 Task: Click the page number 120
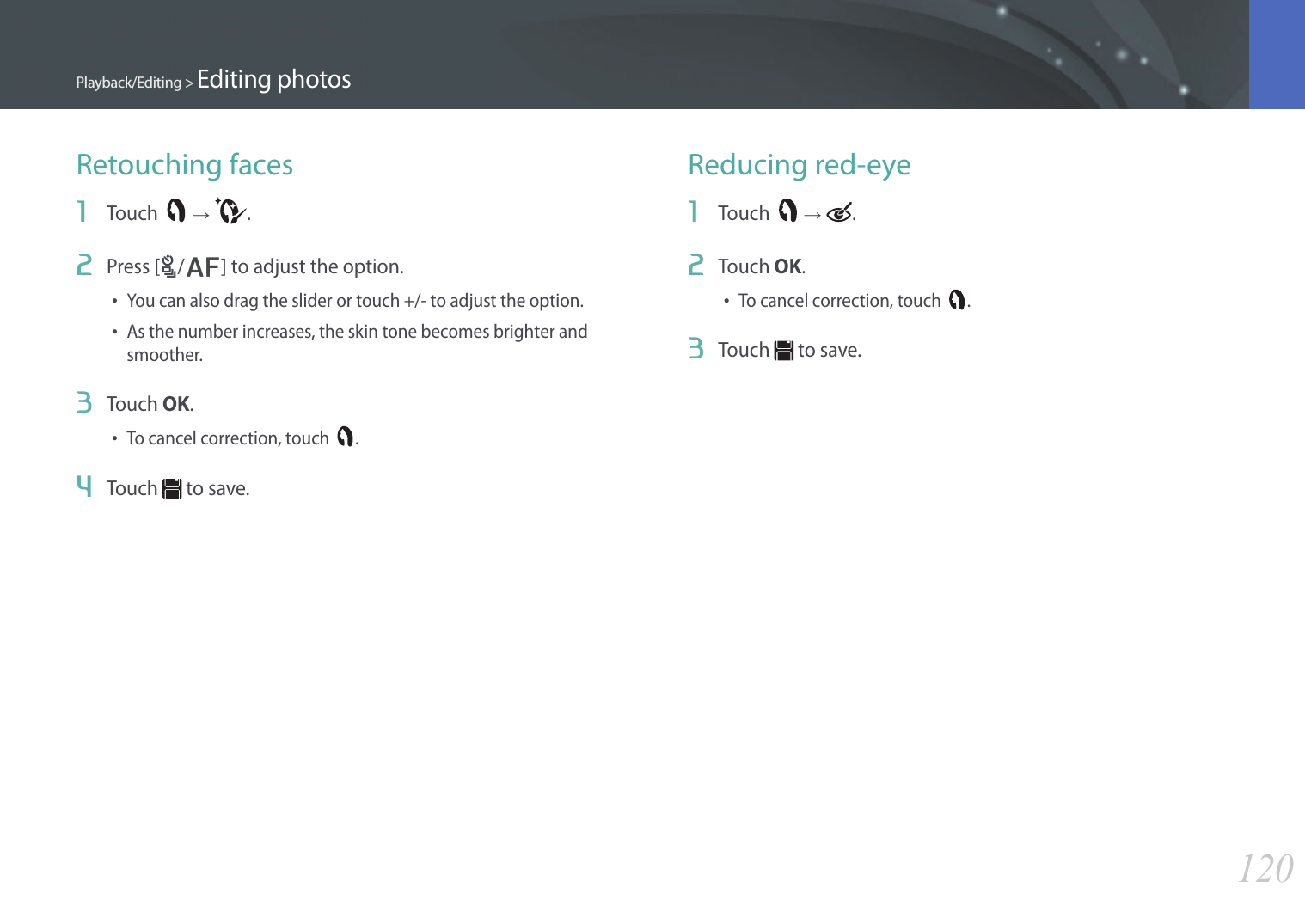(x=1265, y=868)
